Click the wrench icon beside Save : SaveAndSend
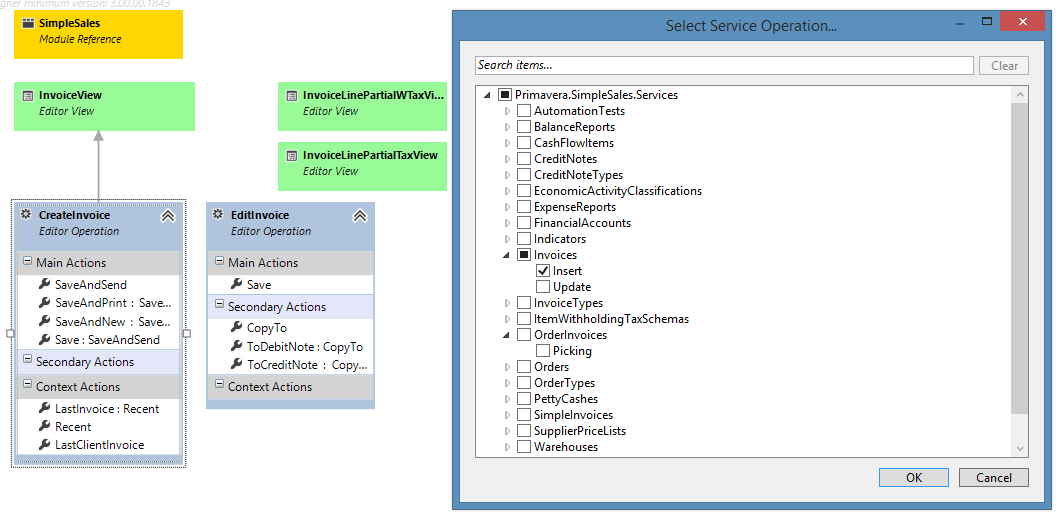 [x=45, y=339]
